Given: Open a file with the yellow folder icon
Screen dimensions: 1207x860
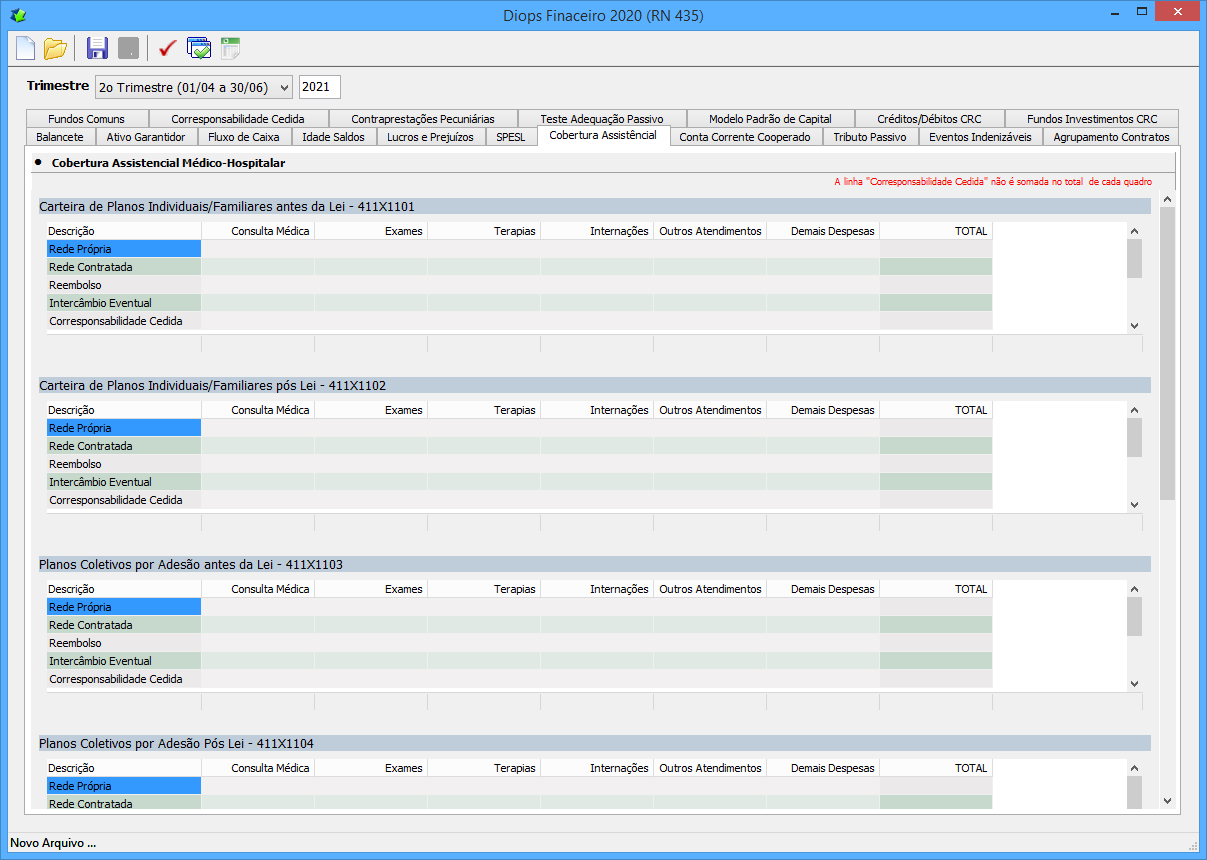Looking at the screenshot, I should coord(55,47).
